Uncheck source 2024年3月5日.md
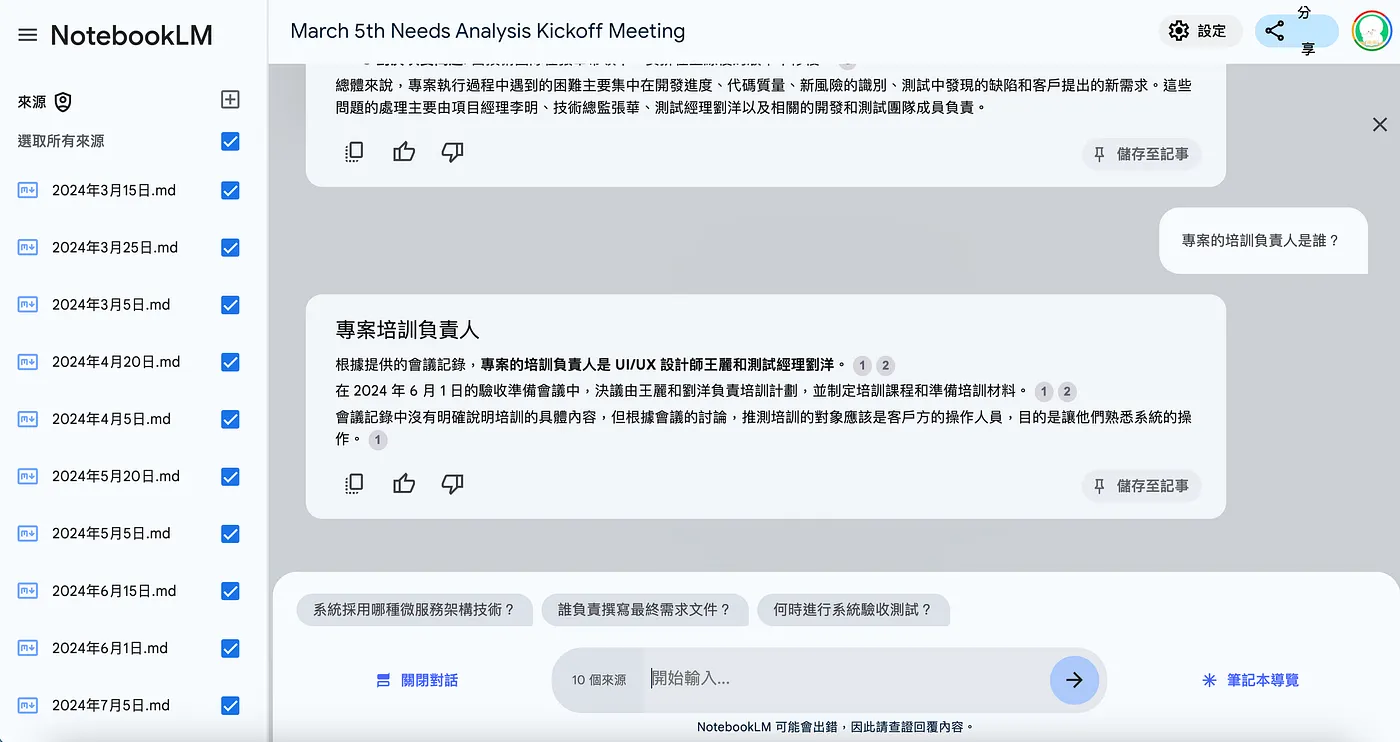 (x=230, y=305)
